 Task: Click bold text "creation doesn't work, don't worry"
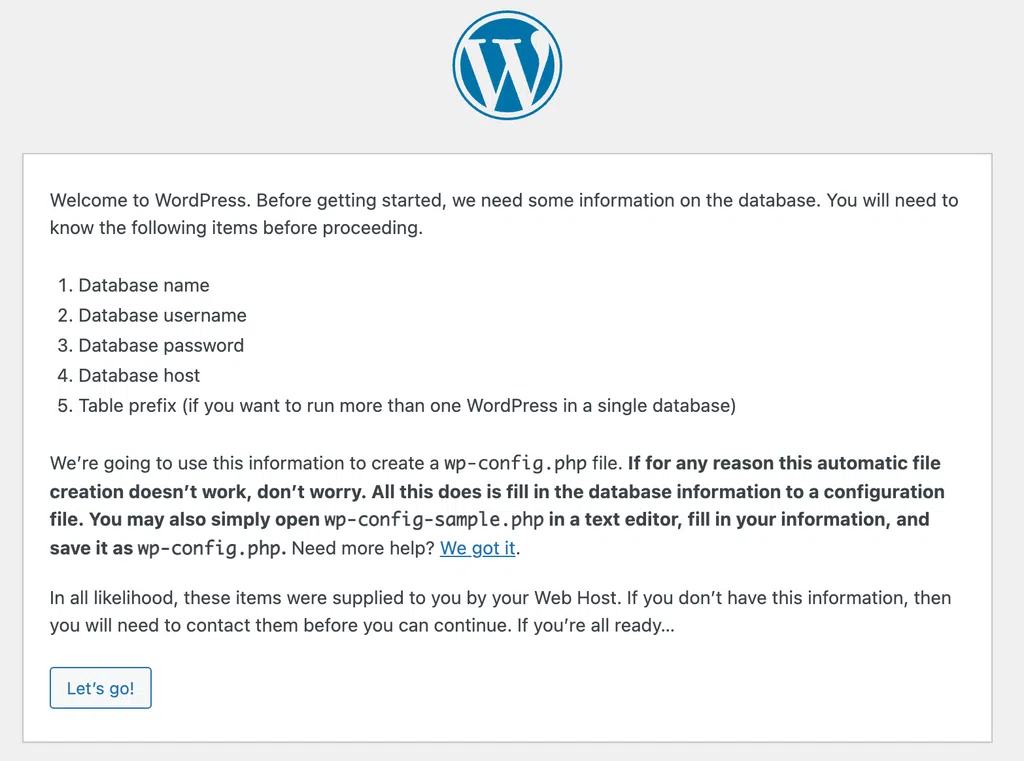pos(207,492)
